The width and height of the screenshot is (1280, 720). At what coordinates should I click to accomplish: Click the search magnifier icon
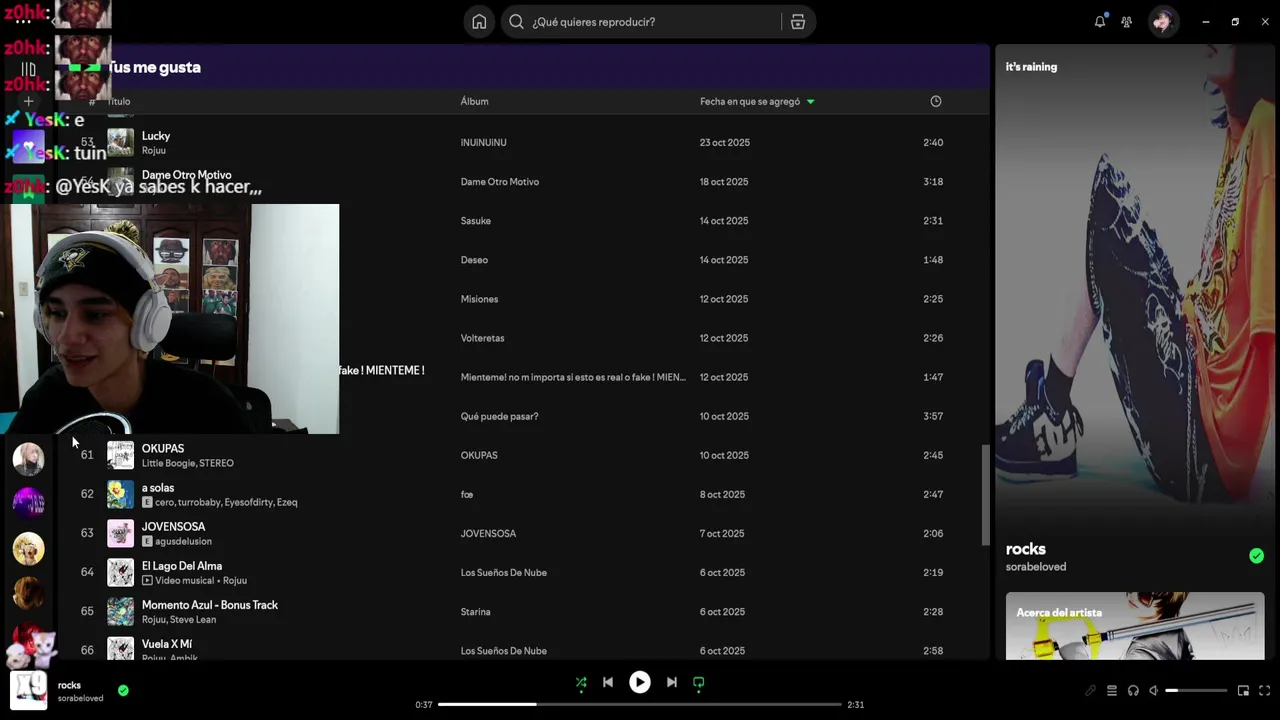(x=516, y=22)
